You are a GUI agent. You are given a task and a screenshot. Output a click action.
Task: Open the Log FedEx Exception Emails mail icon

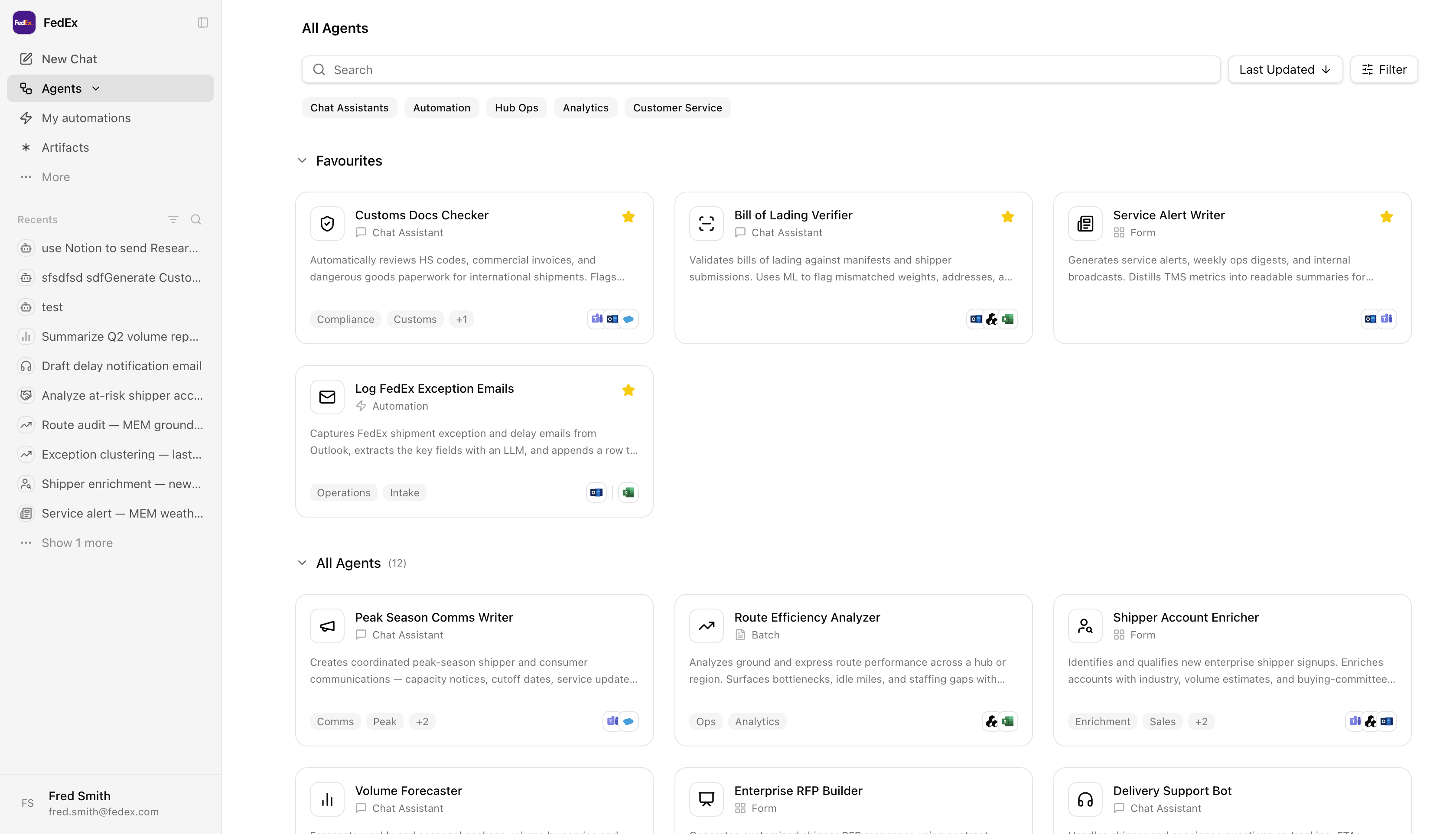point(327,397)
